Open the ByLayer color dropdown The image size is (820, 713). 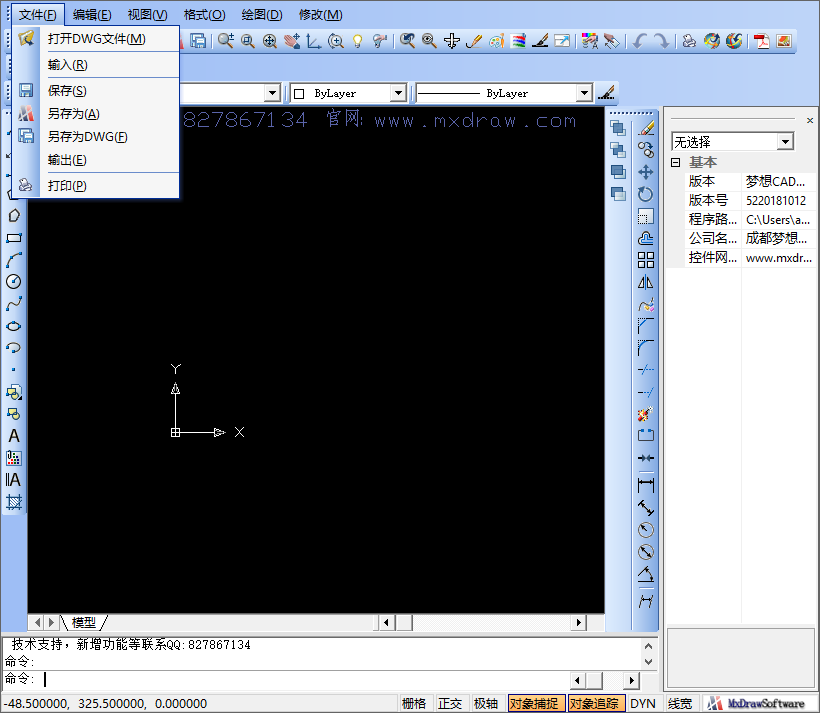398,92
